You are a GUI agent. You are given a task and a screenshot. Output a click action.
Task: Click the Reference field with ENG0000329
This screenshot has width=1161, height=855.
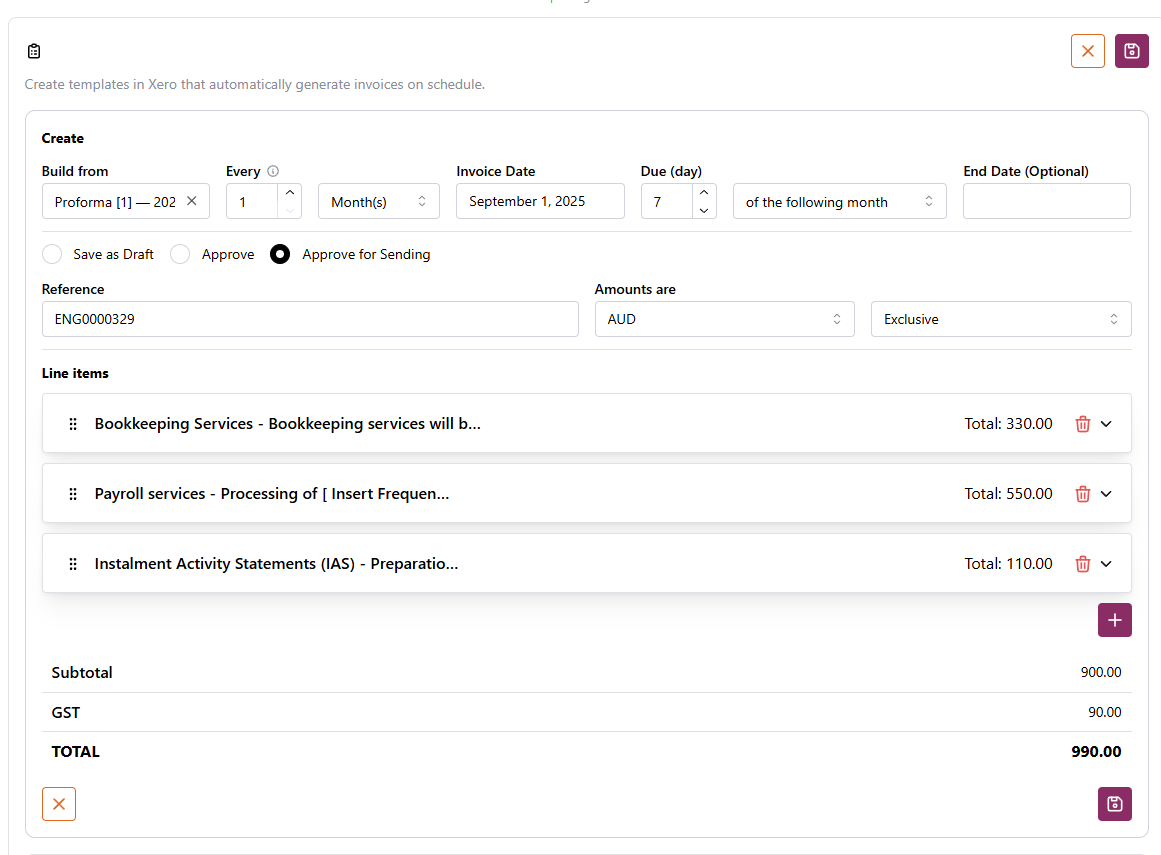click(x=310, y=319)
